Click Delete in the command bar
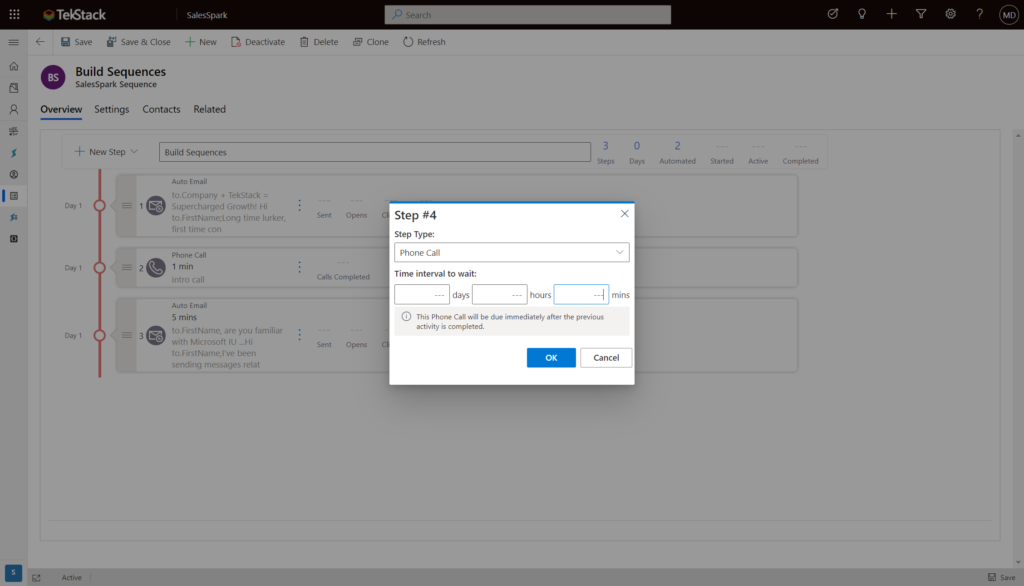The width and height of the screenshot is (1024, 586). (319, 42)
